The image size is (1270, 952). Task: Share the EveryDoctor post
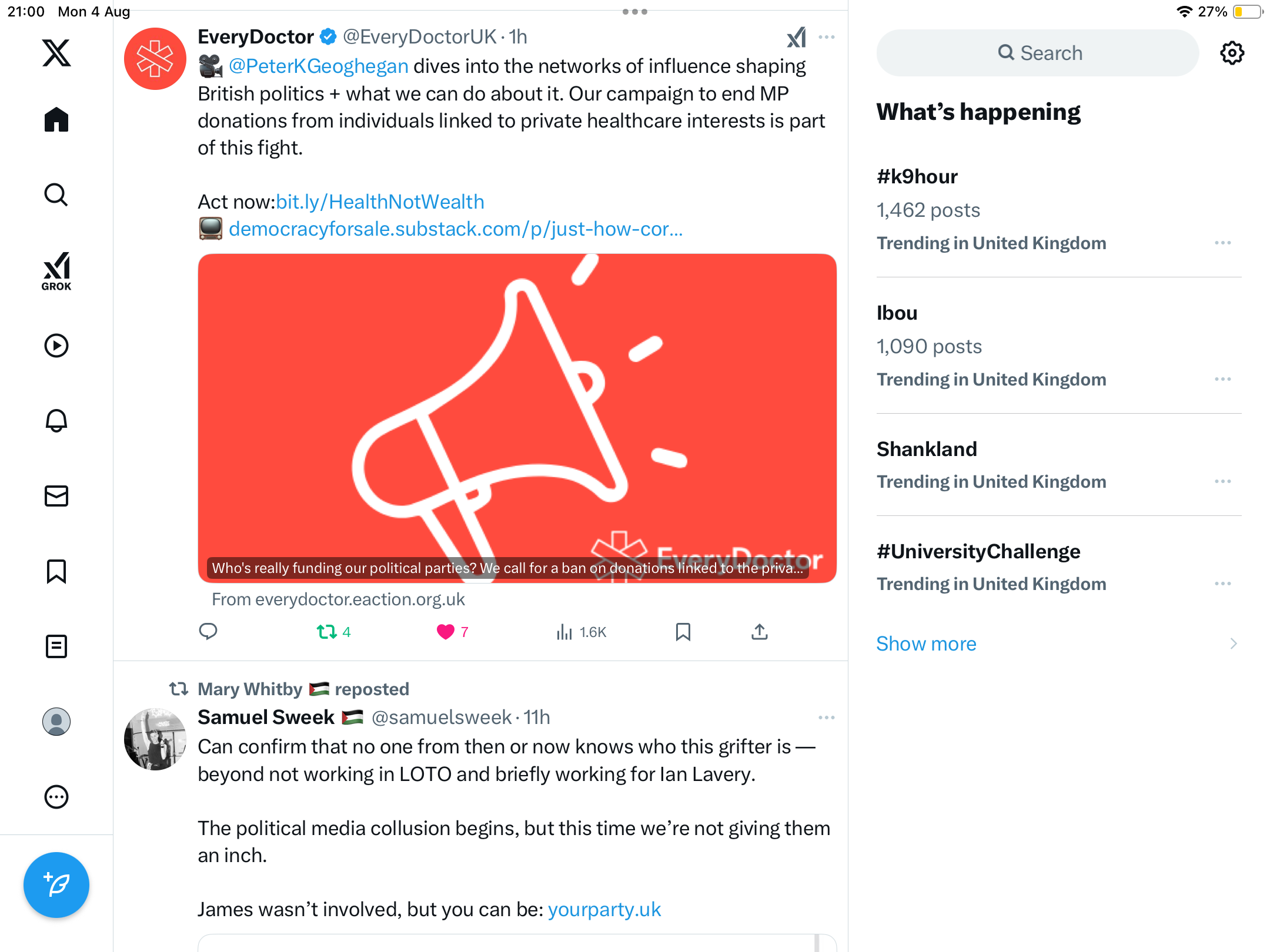(759, 632)
